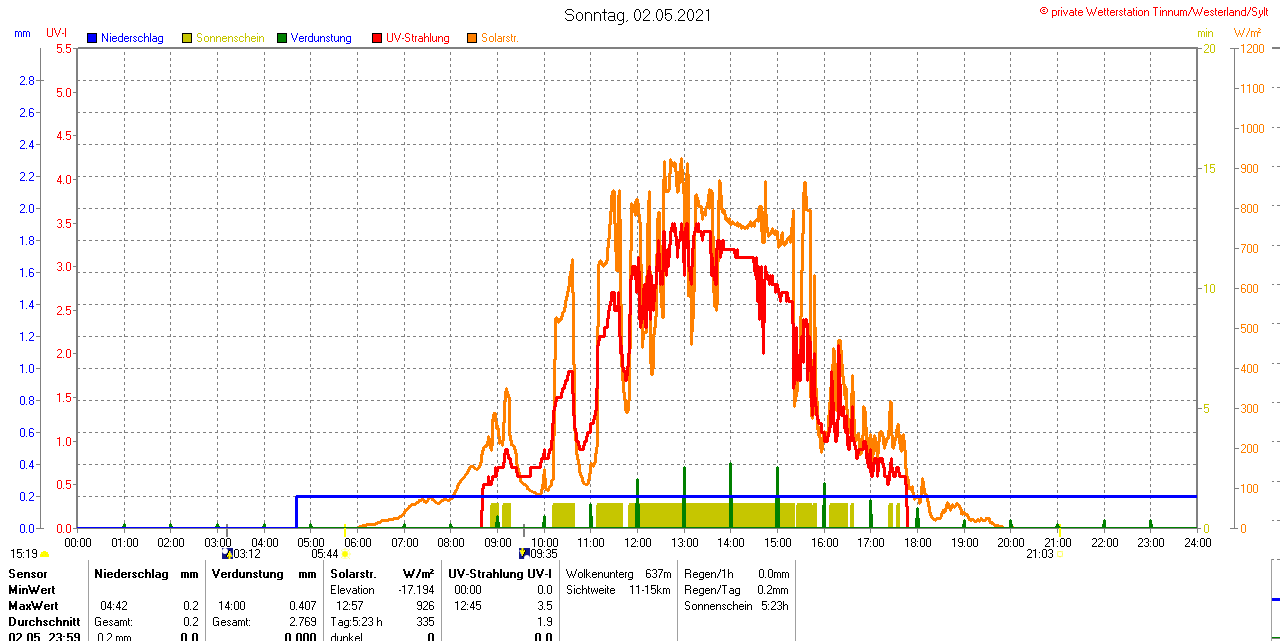
Task: Click the orange Solarstr. legend square
Action: point(472,38)
